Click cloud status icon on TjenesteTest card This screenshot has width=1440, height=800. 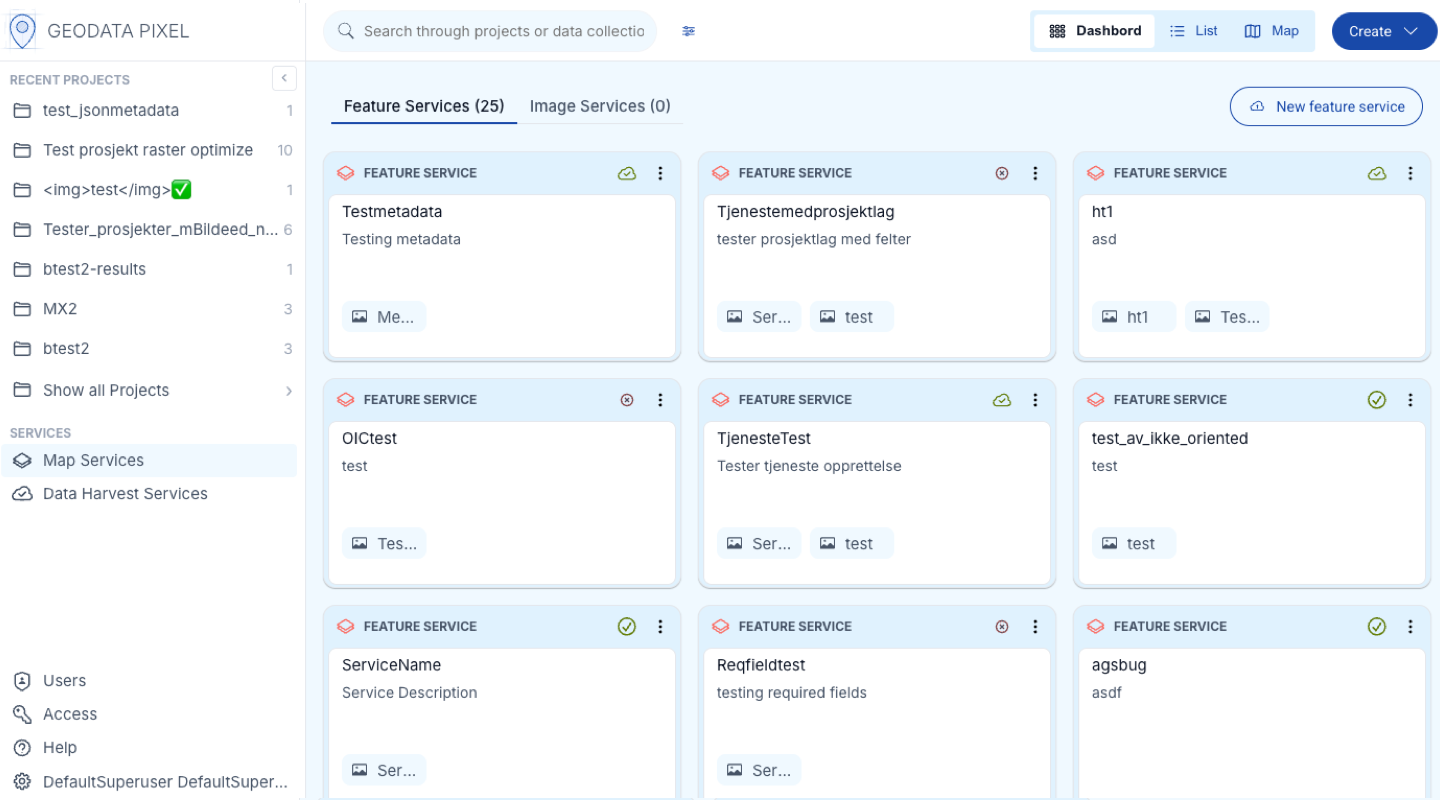pyautogui.click(x=1002, y=400)
